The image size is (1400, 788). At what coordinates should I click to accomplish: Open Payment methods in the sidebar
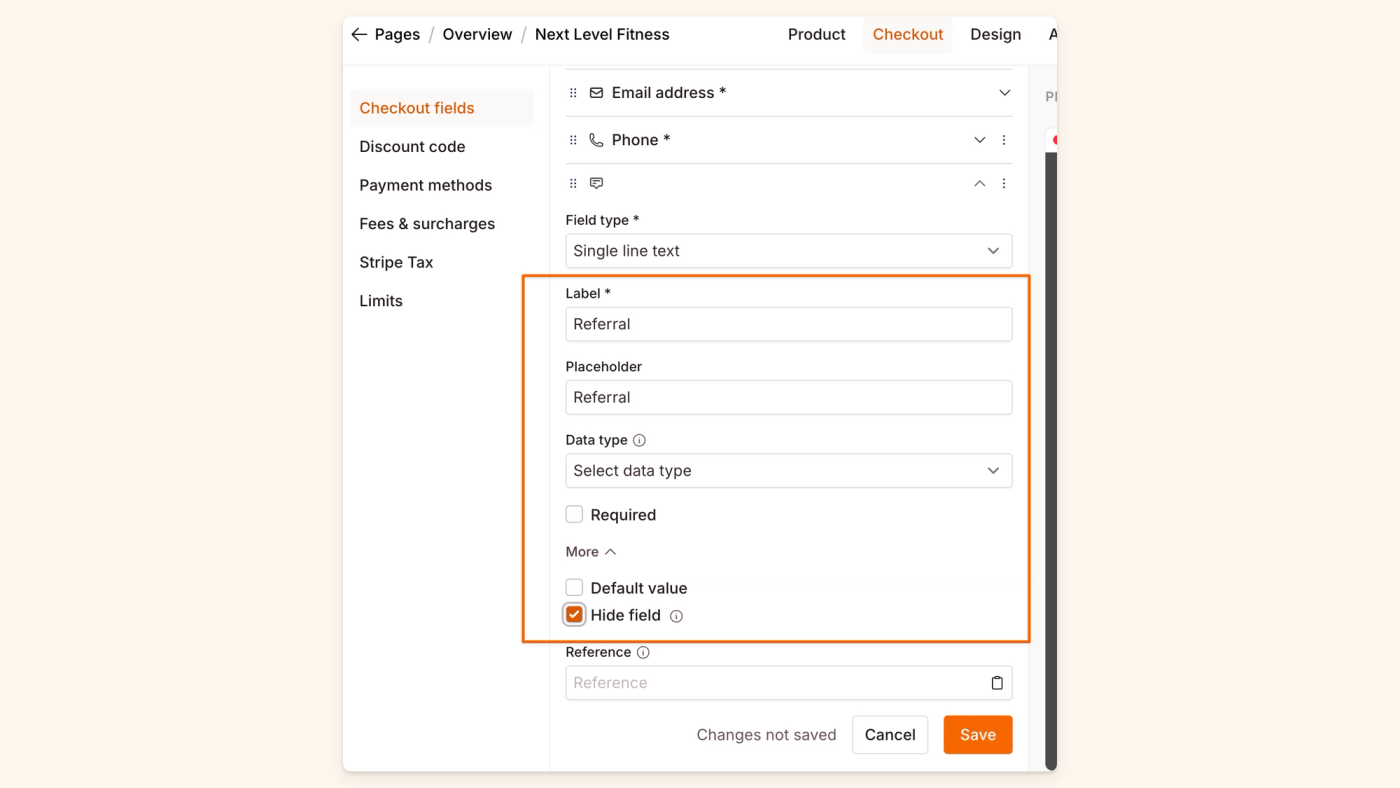tap(426, 185)
